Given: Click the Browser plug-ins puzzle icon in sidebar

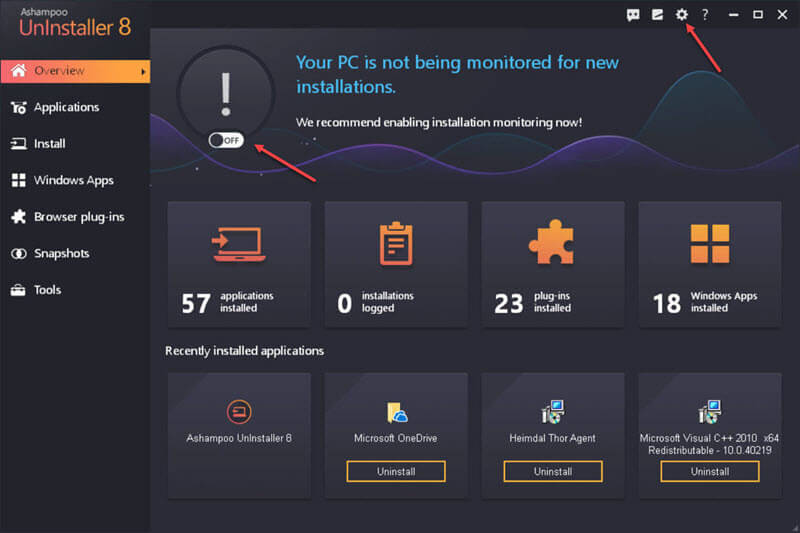Looking at the screenshot, I should [x=18, y=217].
